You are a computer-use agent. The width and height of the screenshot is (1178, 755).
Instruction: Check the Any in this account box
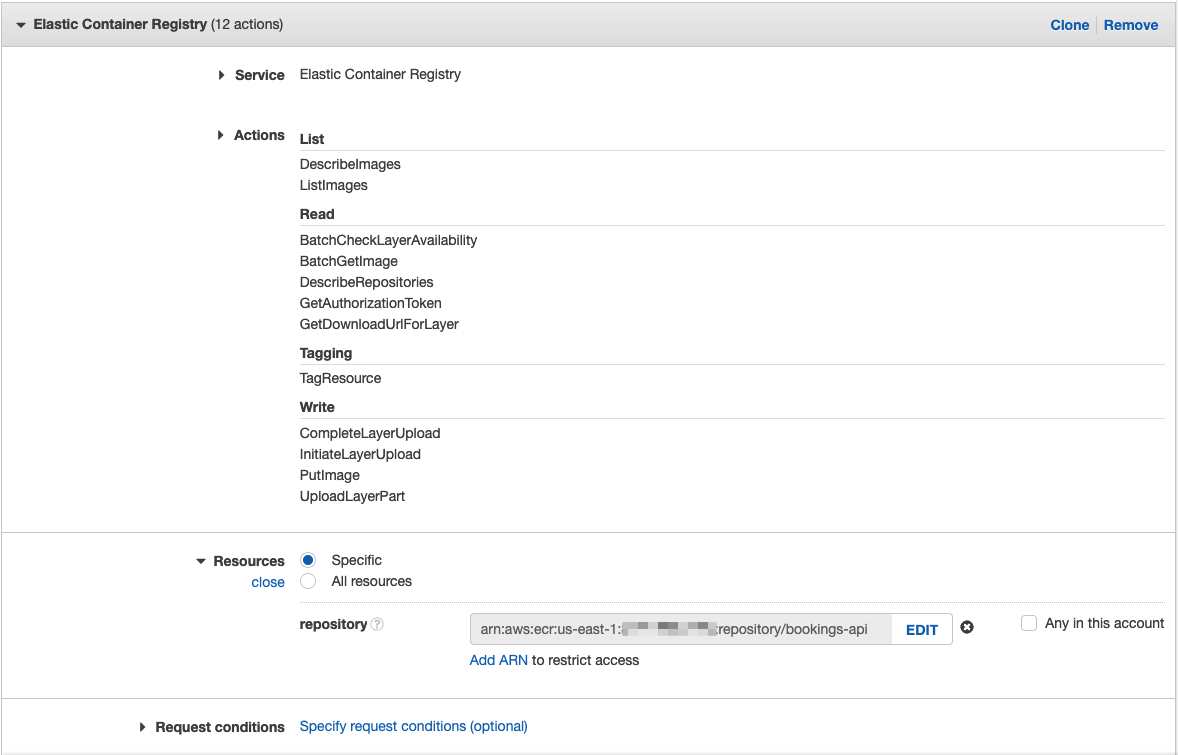1029,623
